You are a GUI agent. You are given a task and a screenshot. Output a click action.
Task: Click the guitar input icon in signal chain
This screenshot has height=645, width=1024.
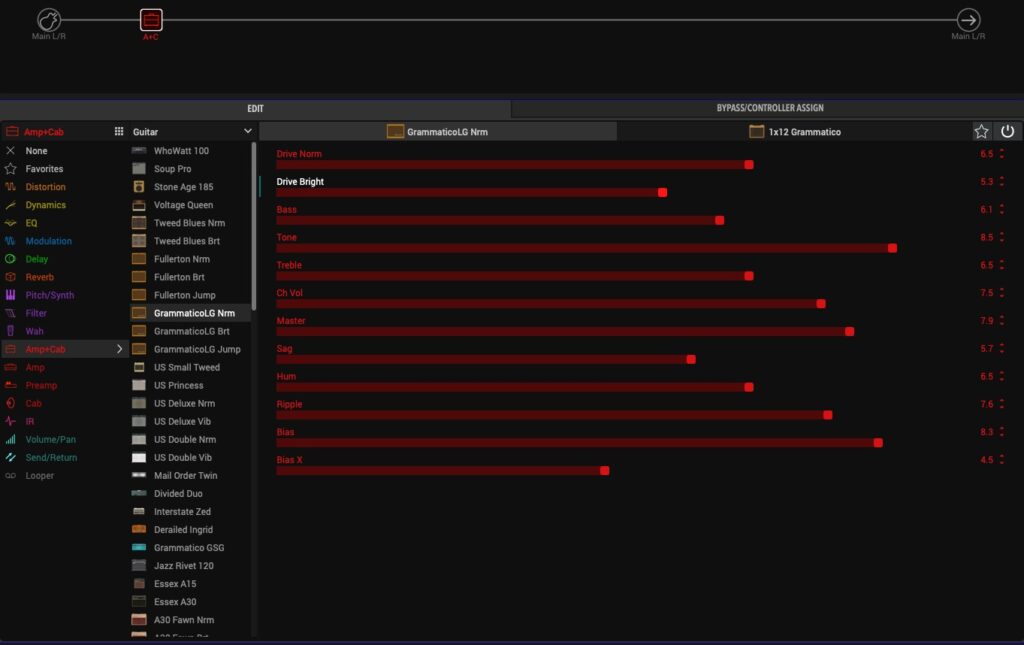click(x=49, y=20)
